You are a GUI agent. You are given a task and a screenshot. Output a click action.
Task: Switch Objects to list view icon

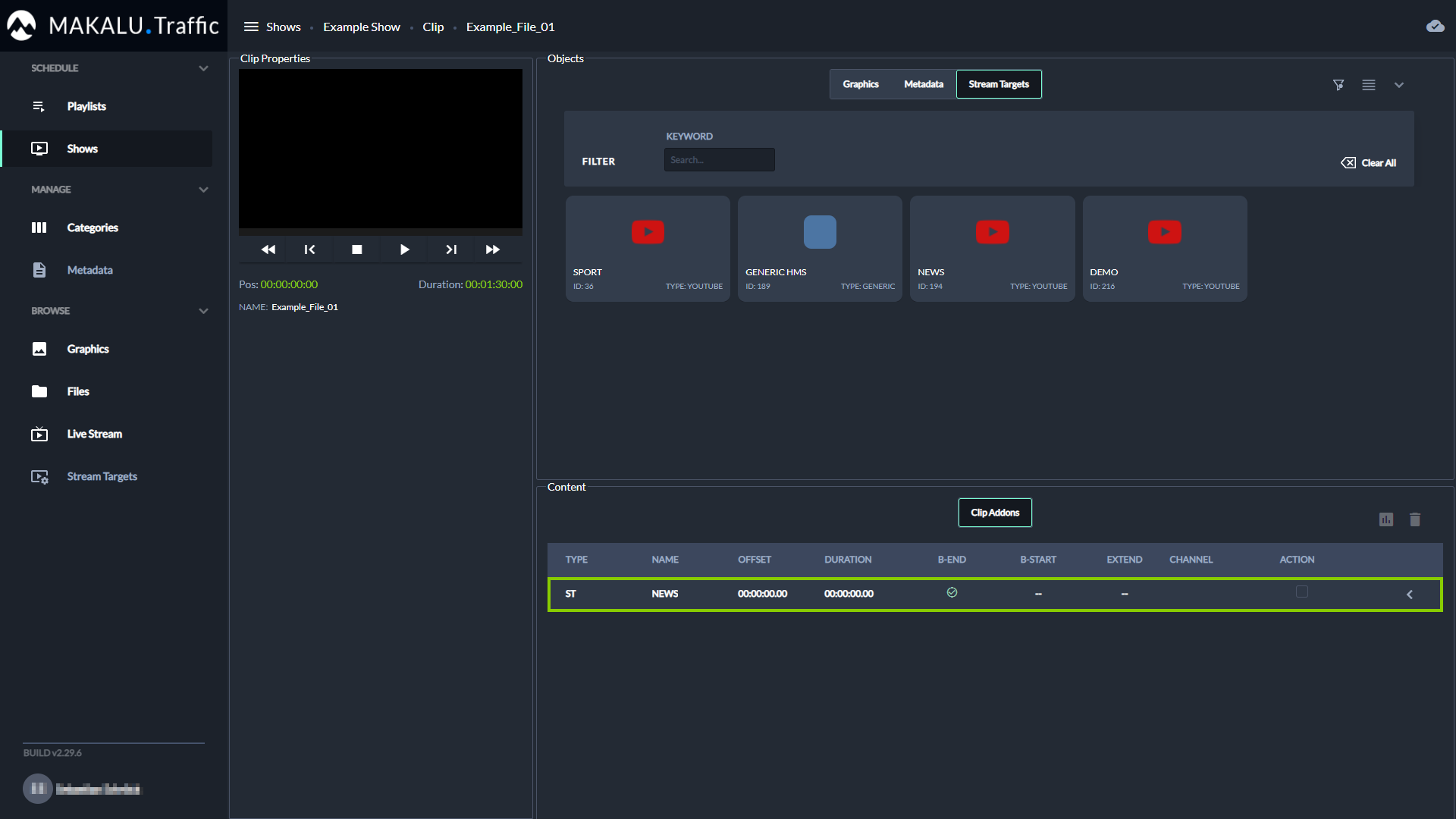(x=1369, y=85)
